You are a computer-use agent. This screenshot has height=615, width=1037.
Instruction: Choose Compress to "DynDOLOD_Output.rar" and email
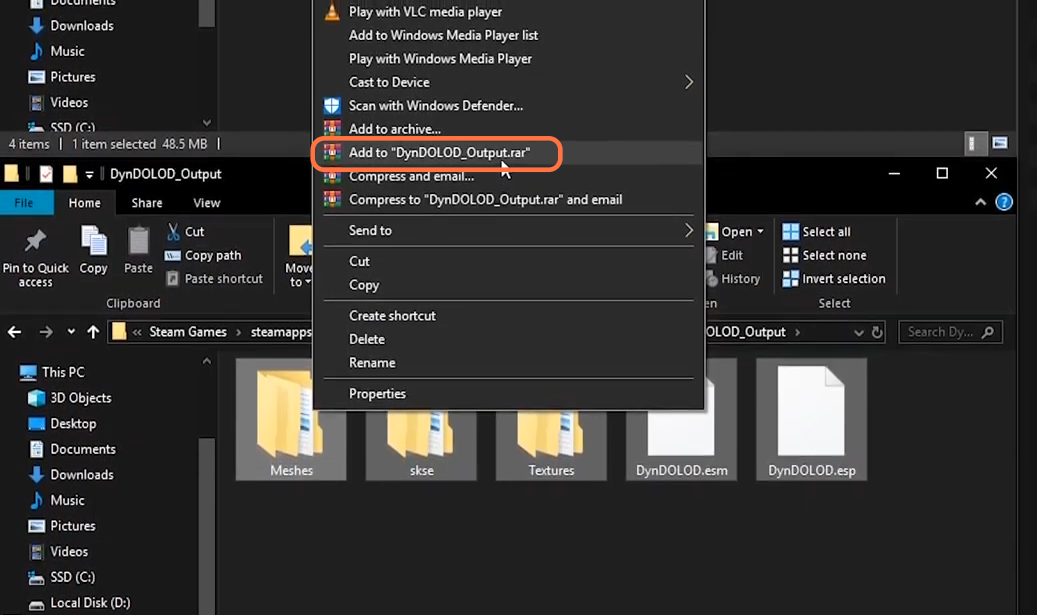pos(485,200)
